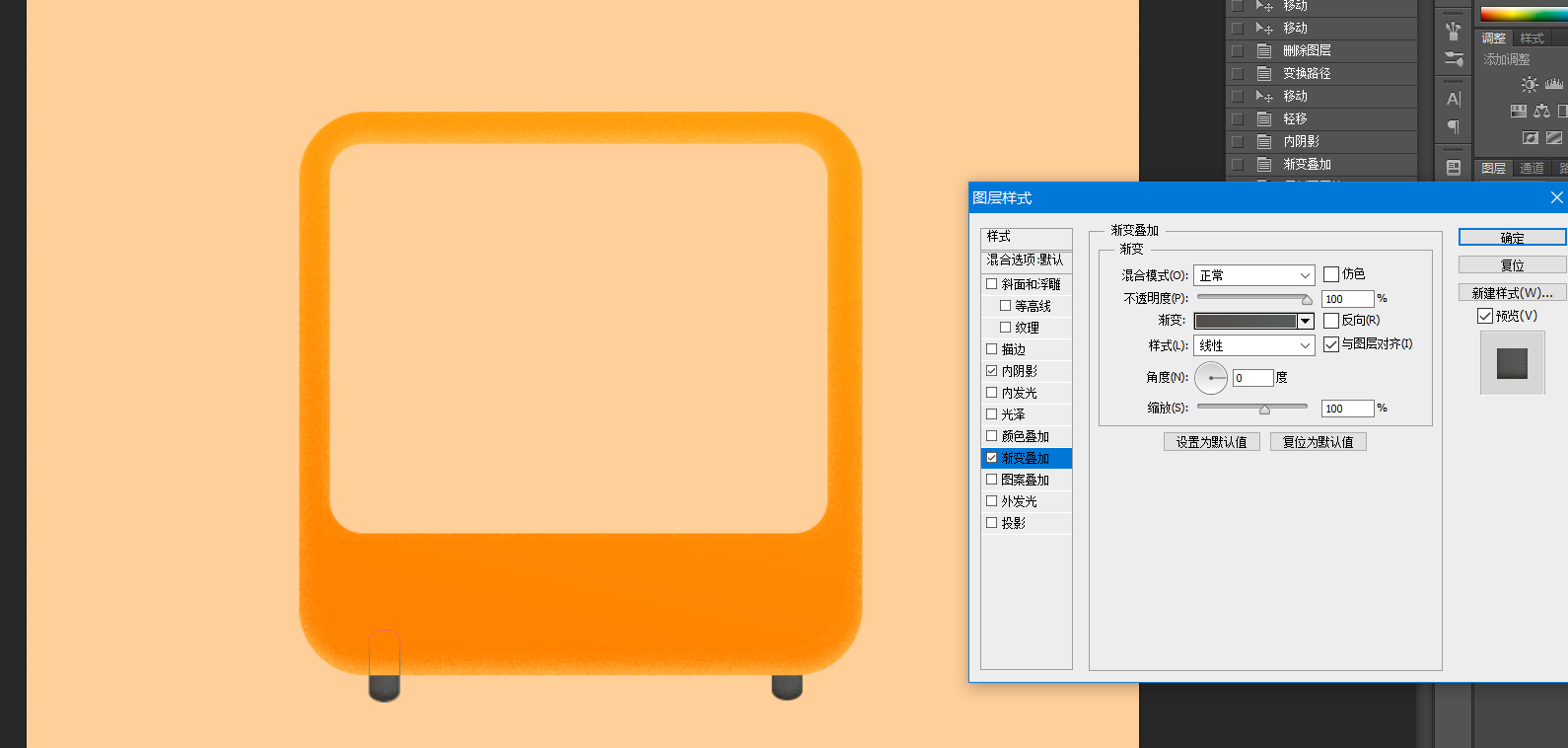Toggle the box beside the 删除图层 row

1237,50
